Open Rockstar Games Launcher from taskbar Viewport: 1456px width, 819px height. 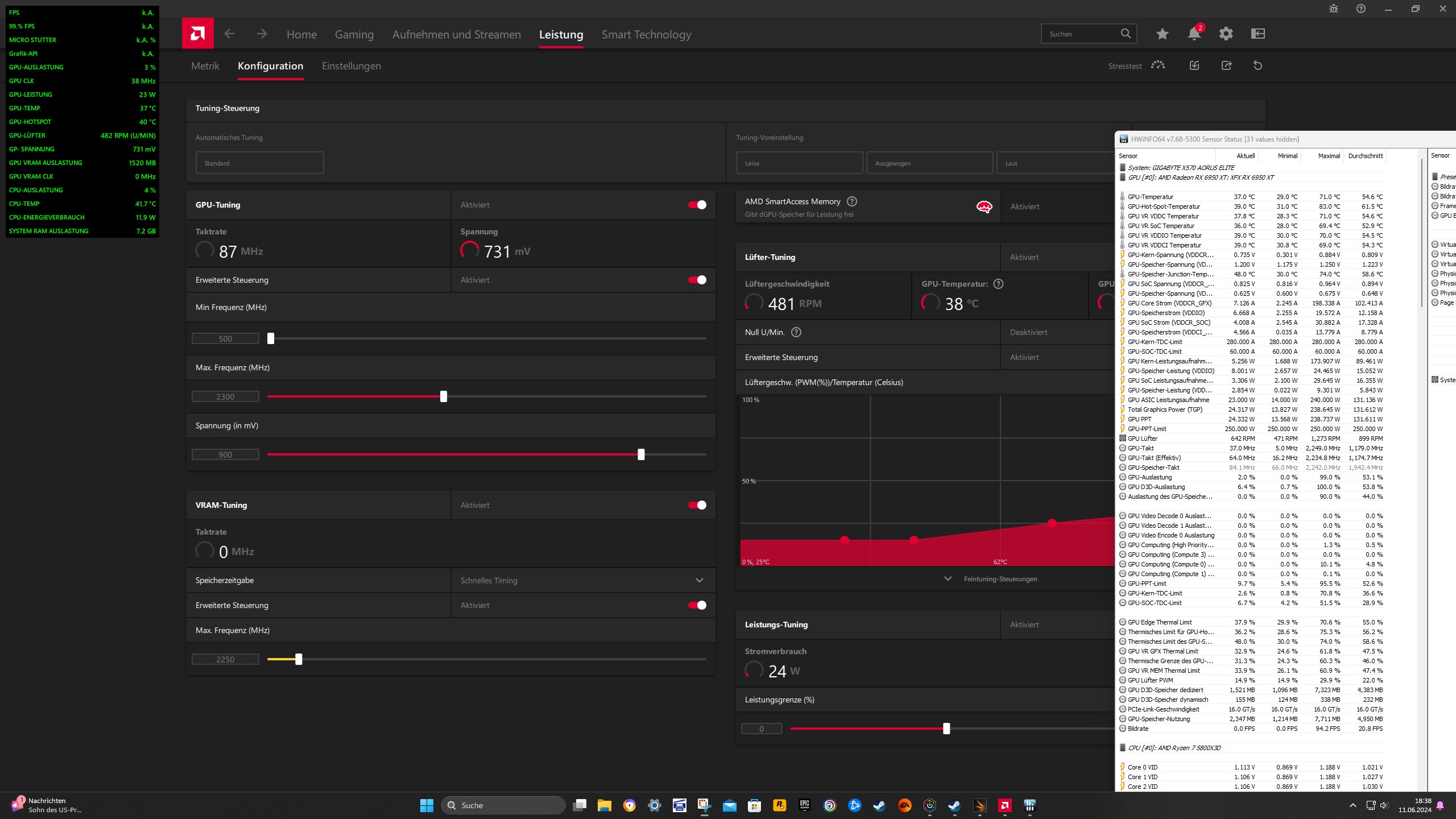pos(780,805)
